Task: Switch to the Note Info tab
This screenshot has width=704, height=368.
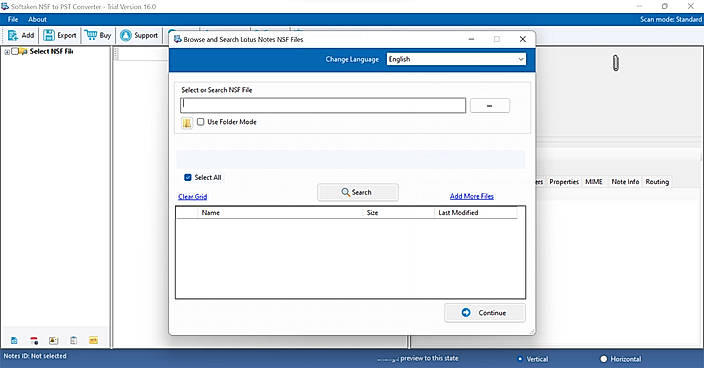Action: (625, 182)
